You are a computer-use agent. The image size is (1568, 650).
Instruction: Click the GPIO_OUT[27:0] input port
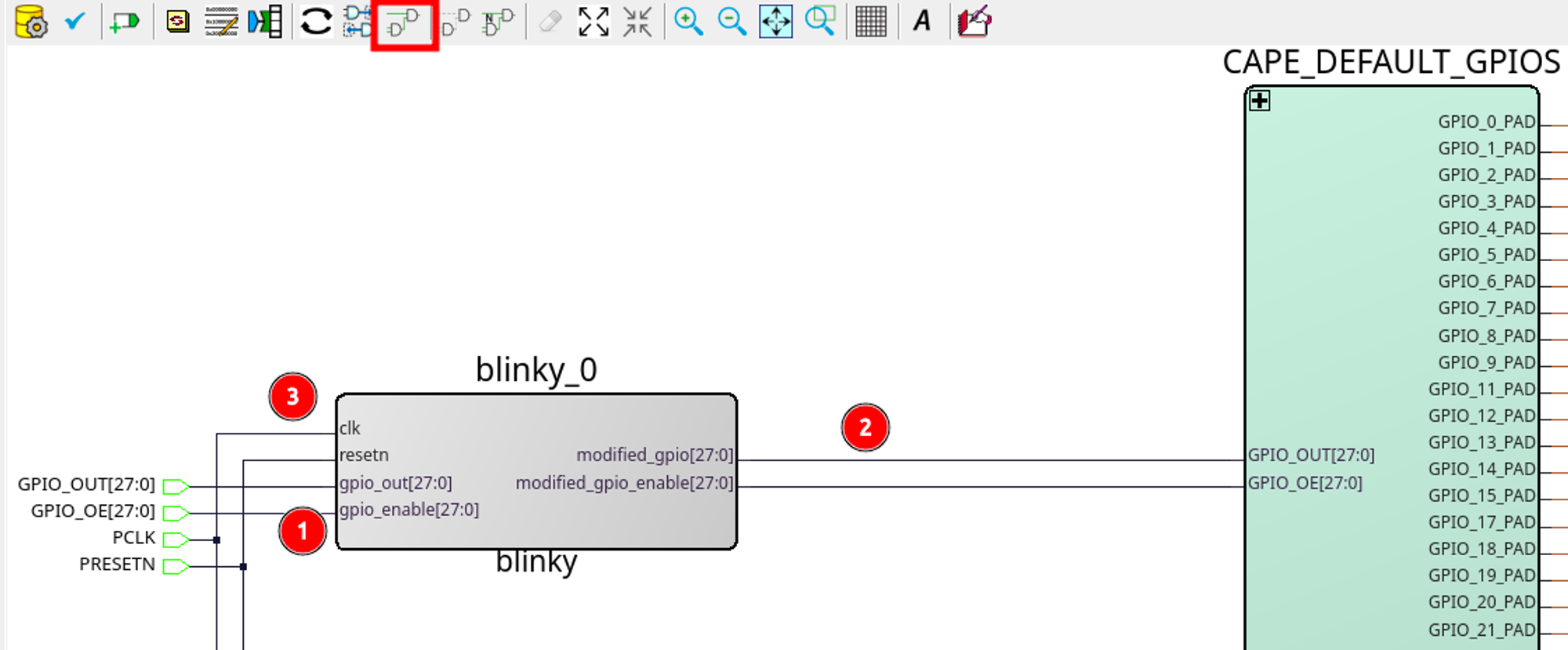click(176, 487)
